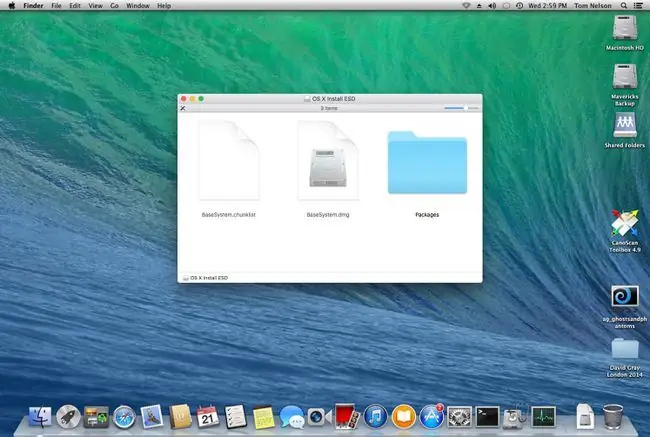This screenshot has width=650, height=437.
Task: Open the Edit menu
Action: coord(75,6)
